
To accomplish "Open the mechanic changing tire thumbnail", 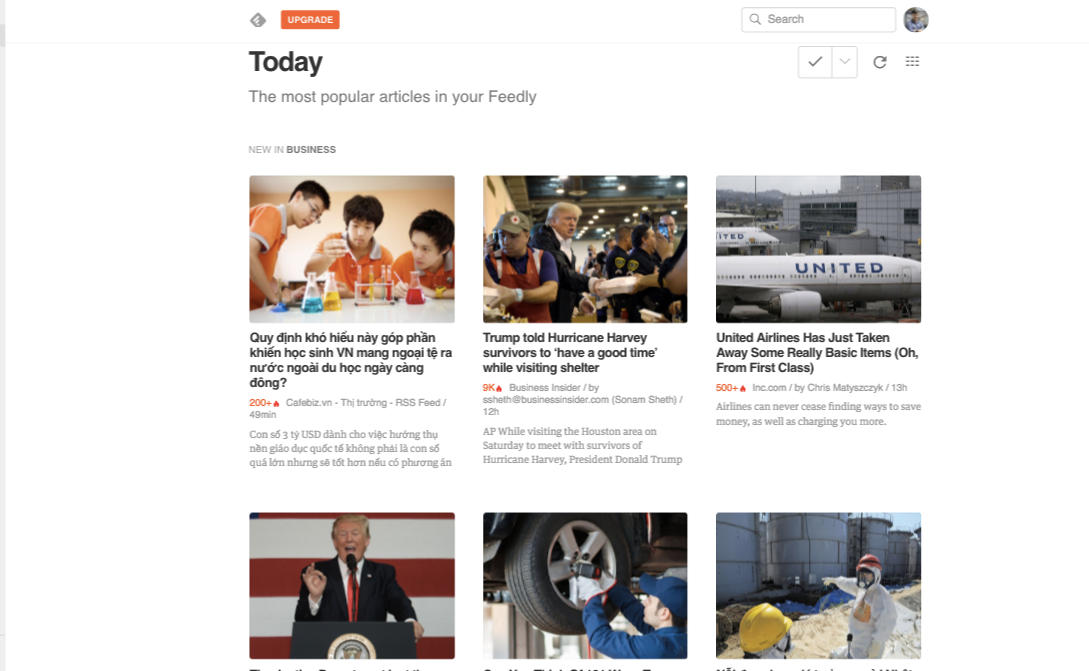I will [585, 586].
